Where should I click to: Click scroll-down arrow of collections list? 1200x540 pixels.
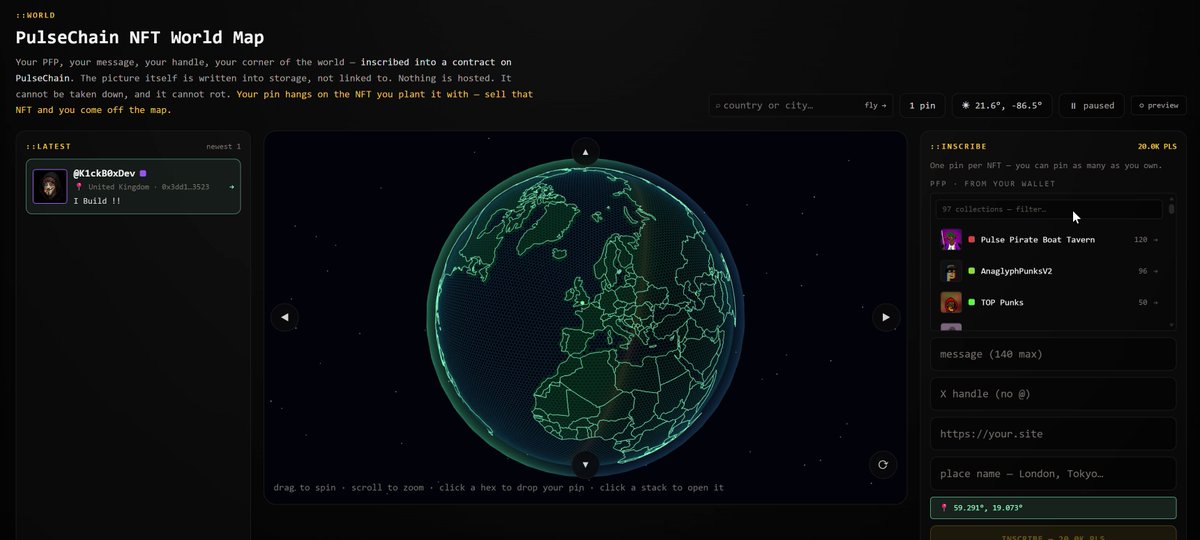pyautogui.click(x=1171, y=324)
